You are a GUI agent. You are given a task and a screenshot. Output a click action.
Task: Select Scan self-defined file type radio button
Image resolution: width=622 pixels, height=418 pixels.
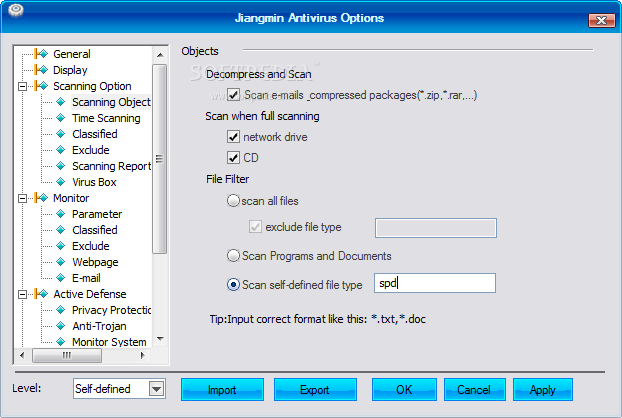click(233, 284)
